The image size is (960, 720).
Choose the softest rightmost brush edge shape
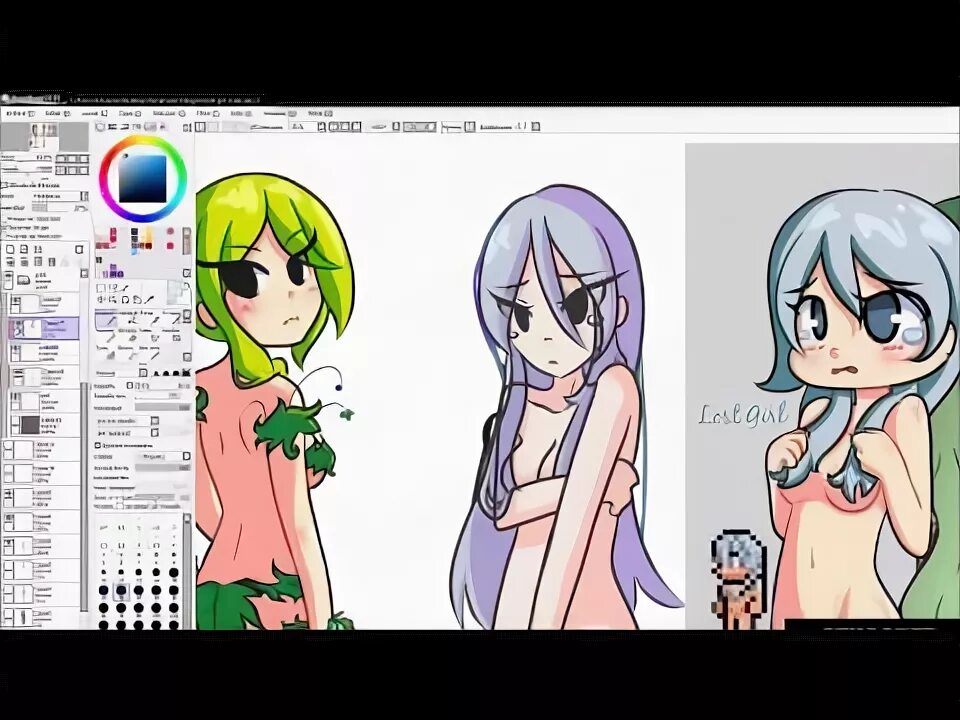pos(186,372)
